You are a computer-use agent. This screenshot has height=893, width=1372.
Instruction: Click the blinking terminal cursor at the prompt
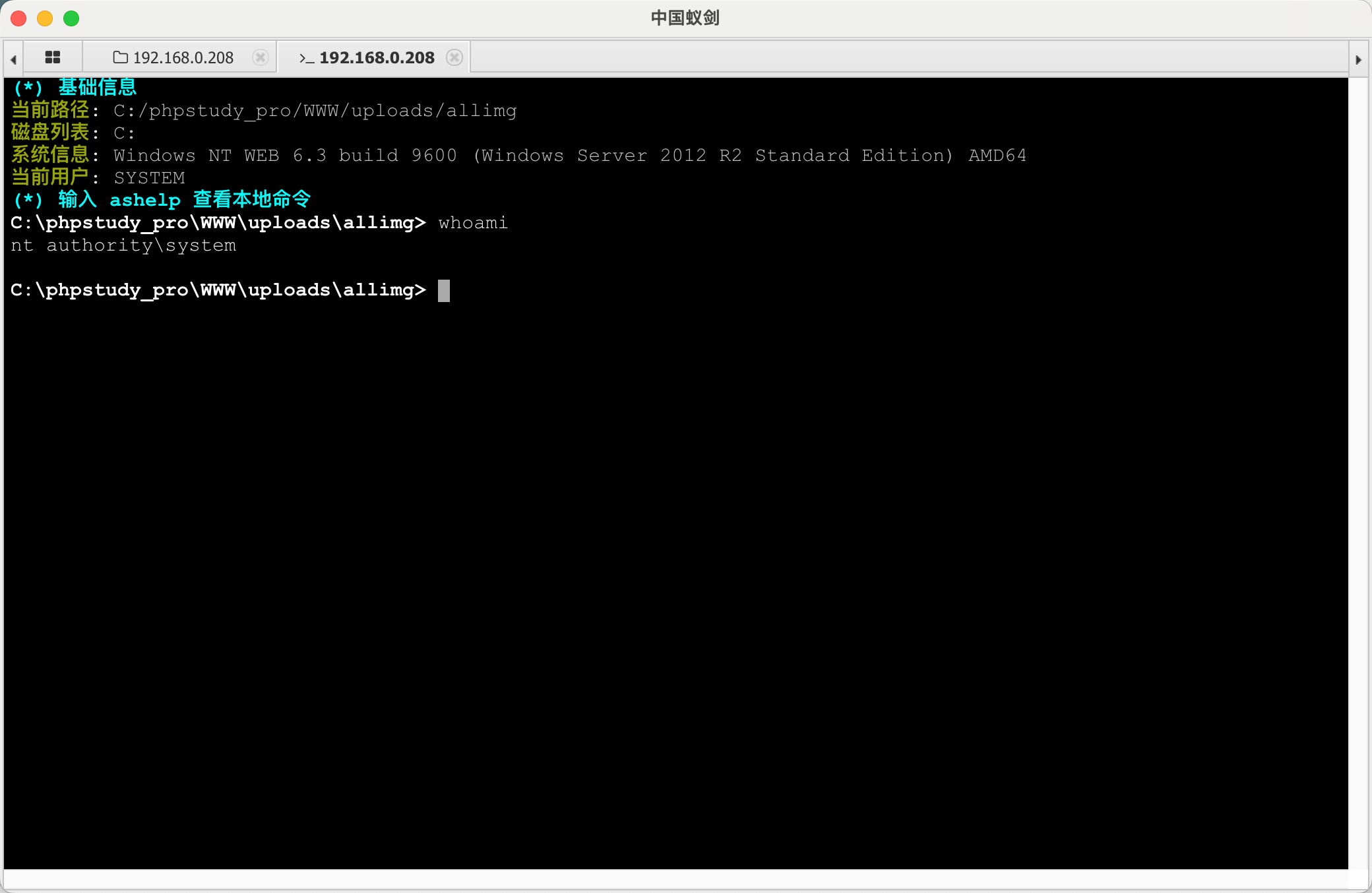[x=444, y=290]
